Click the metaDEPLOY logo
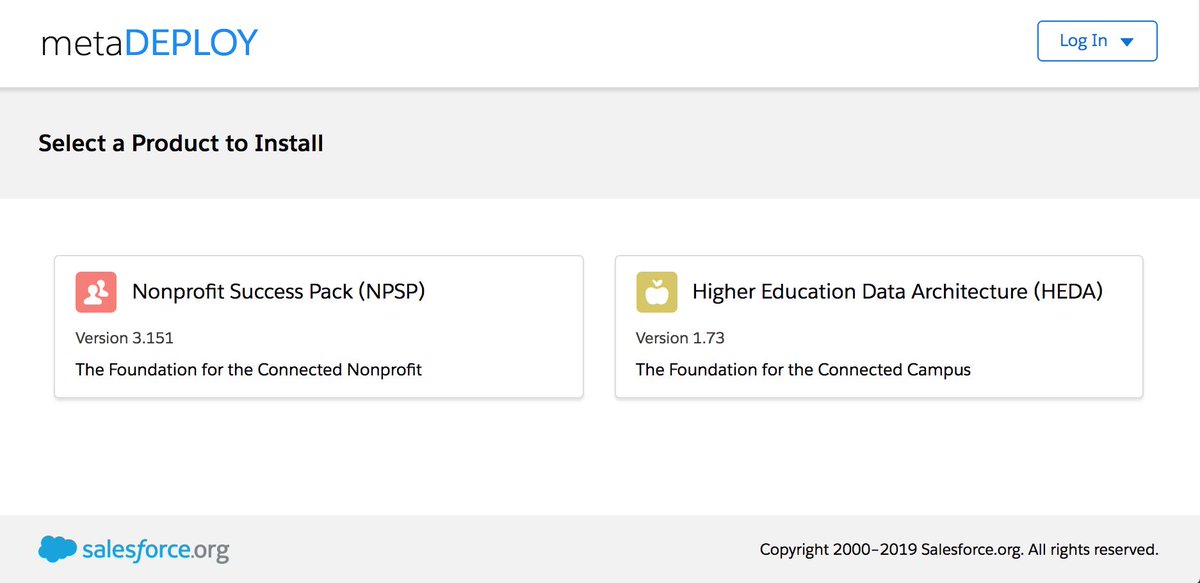 149,43
